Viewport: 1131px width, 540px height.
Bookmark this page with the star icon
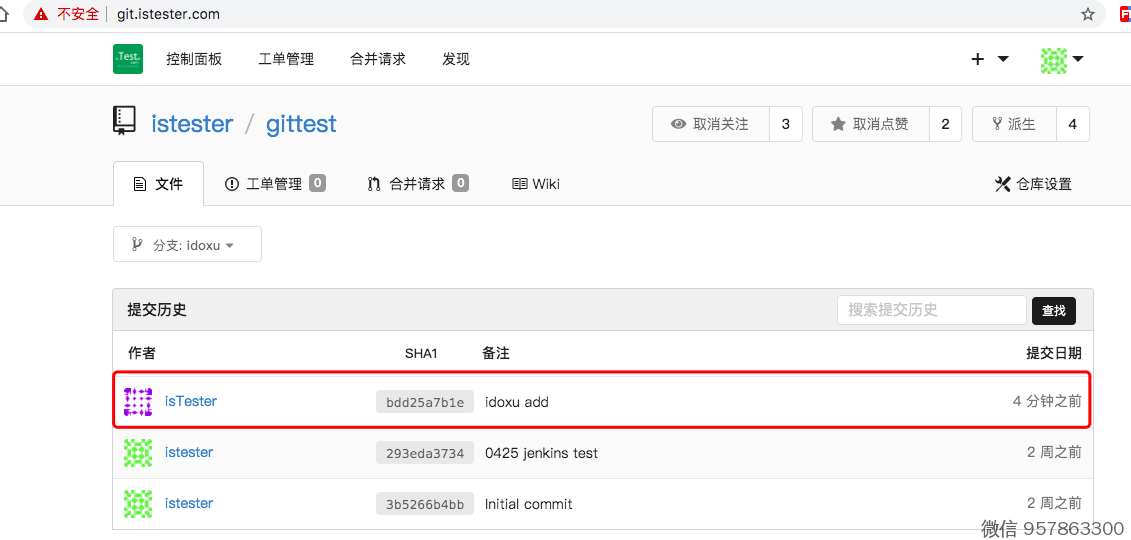(1088, 14)
